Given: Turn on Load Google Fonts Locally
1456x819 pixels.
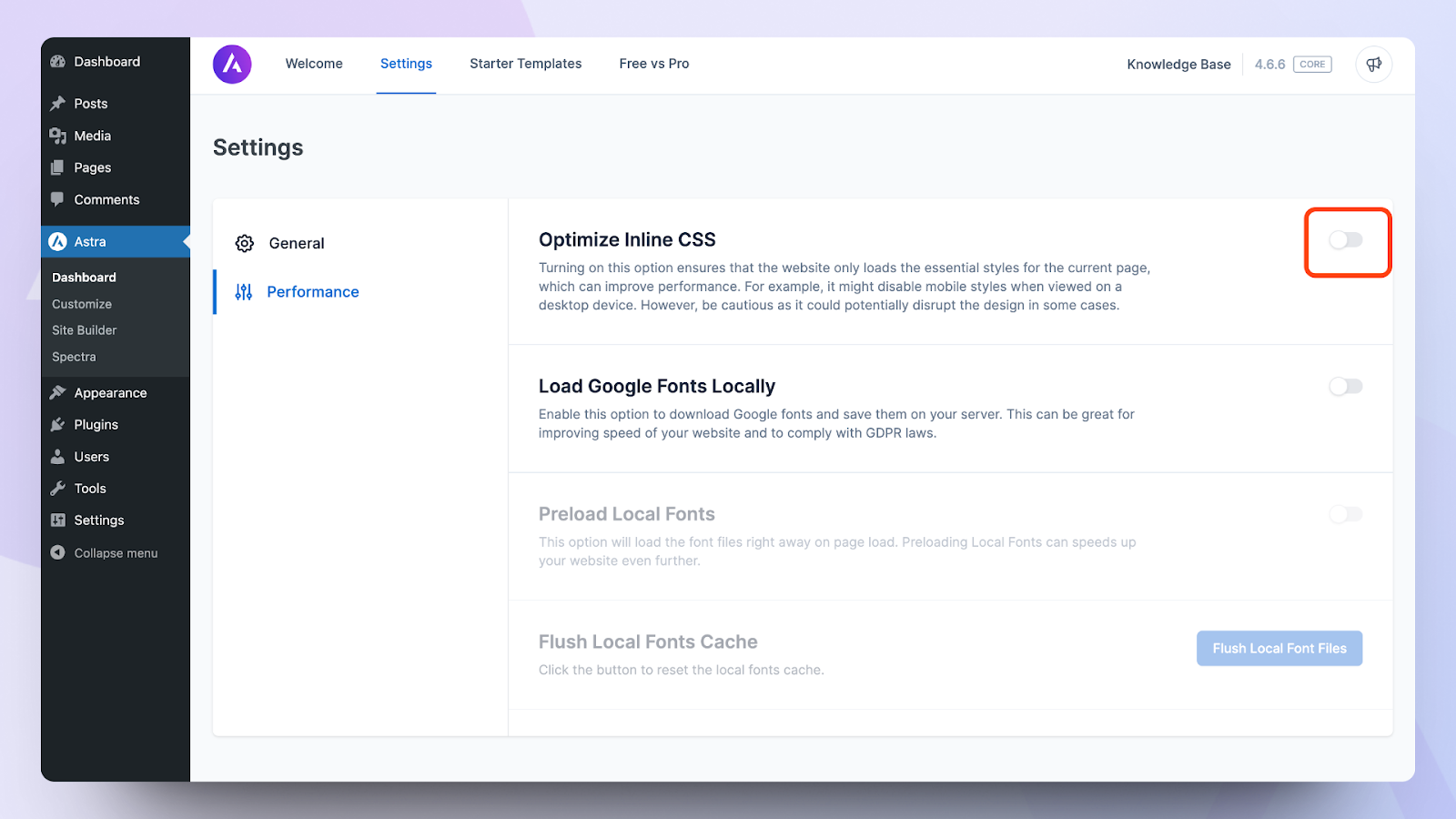Looking at the screenshot, I should click(x=1346, y=387).
